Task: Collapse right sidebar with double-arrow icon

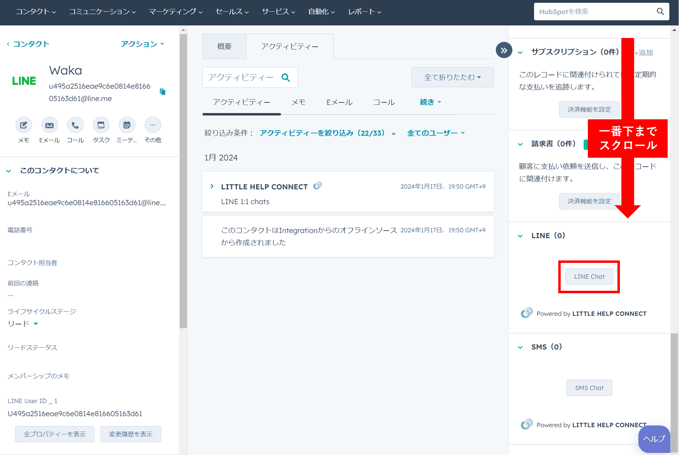Action: tap(503, 50)
